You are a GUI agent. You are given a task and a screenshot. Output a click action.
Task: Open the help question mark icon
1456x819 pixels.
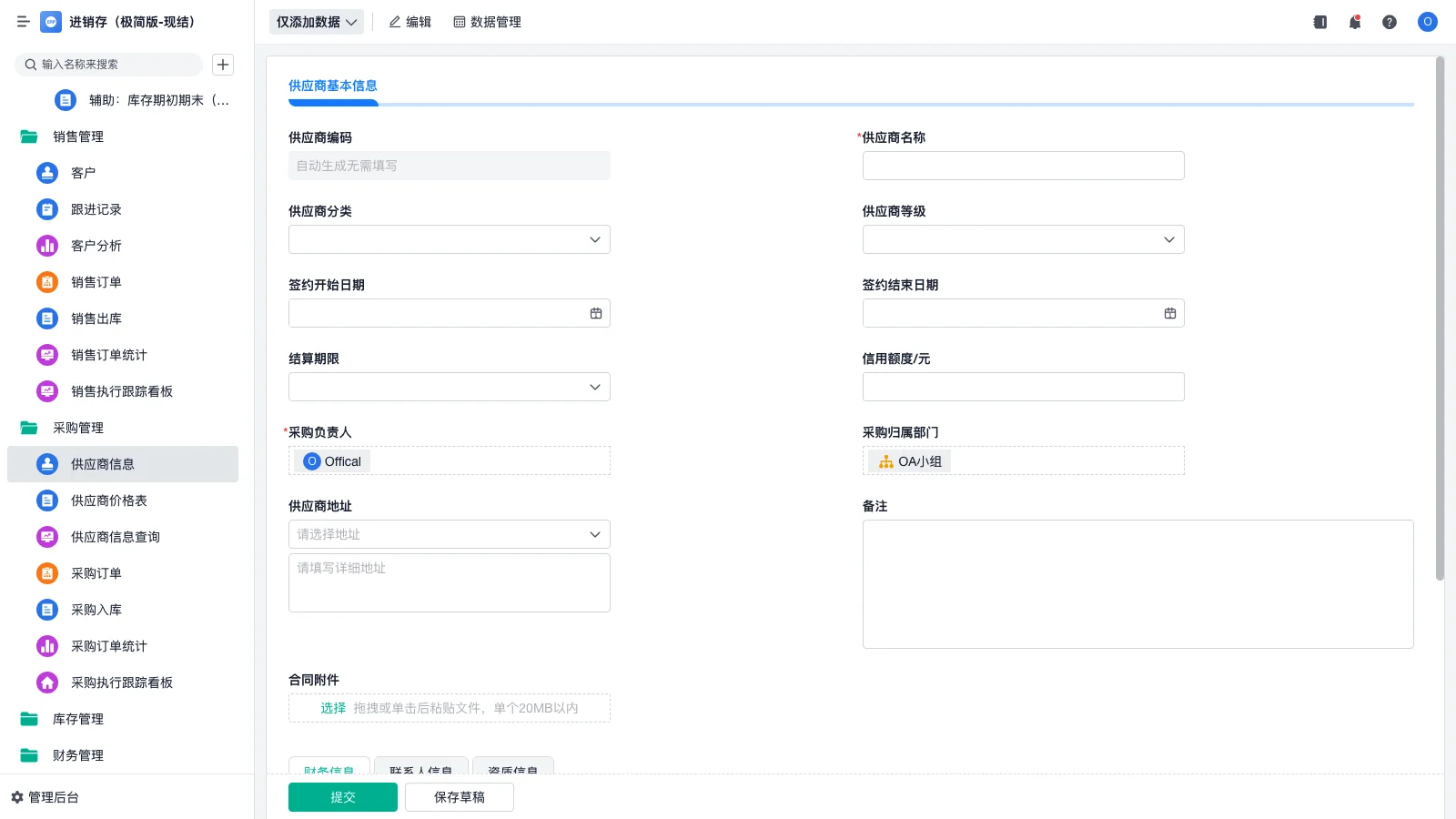[x=1390, y=22]
